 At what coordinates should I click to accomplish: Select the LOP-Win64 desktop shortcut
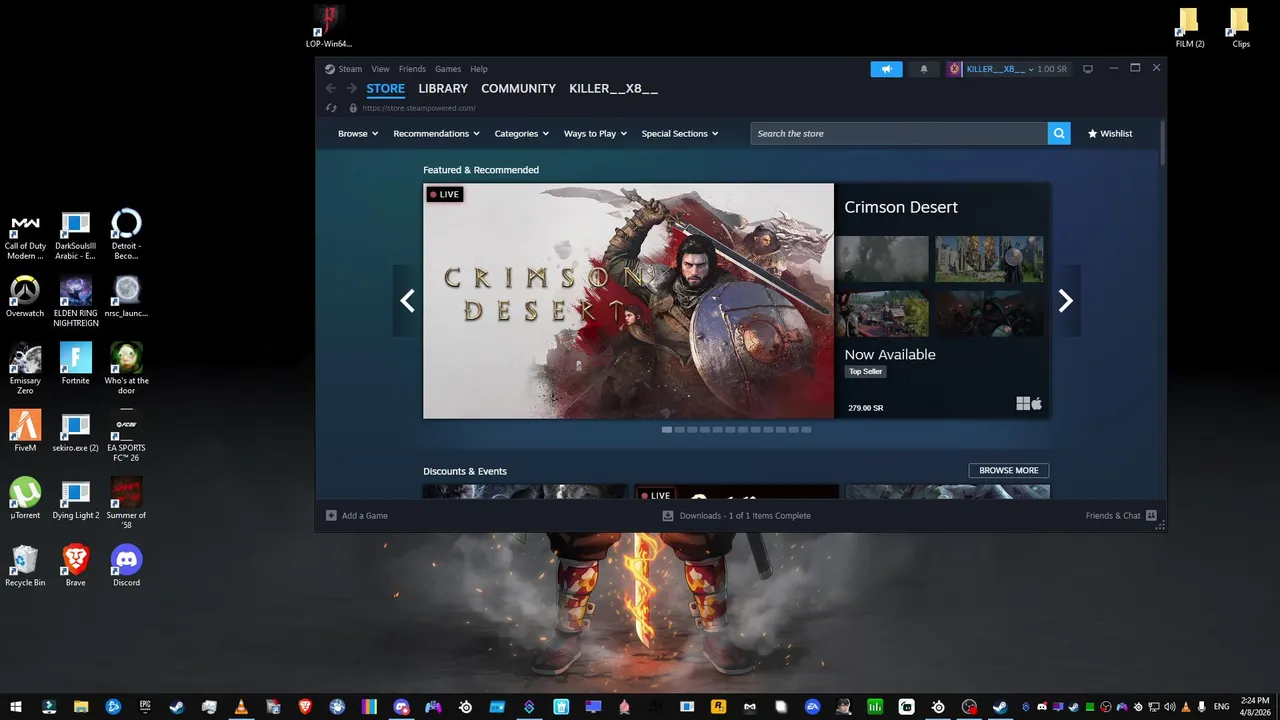tap(329, 27)
